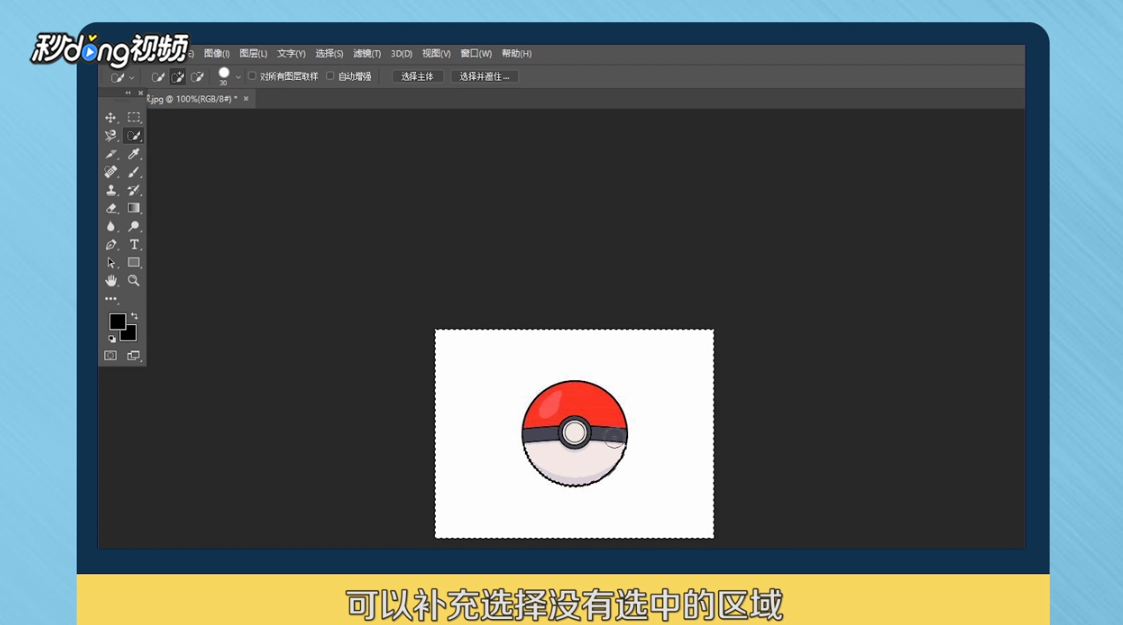Select the Zoom magnifier tool
The height and width of the screenshot is (625, 1123).
click(134, 281)
